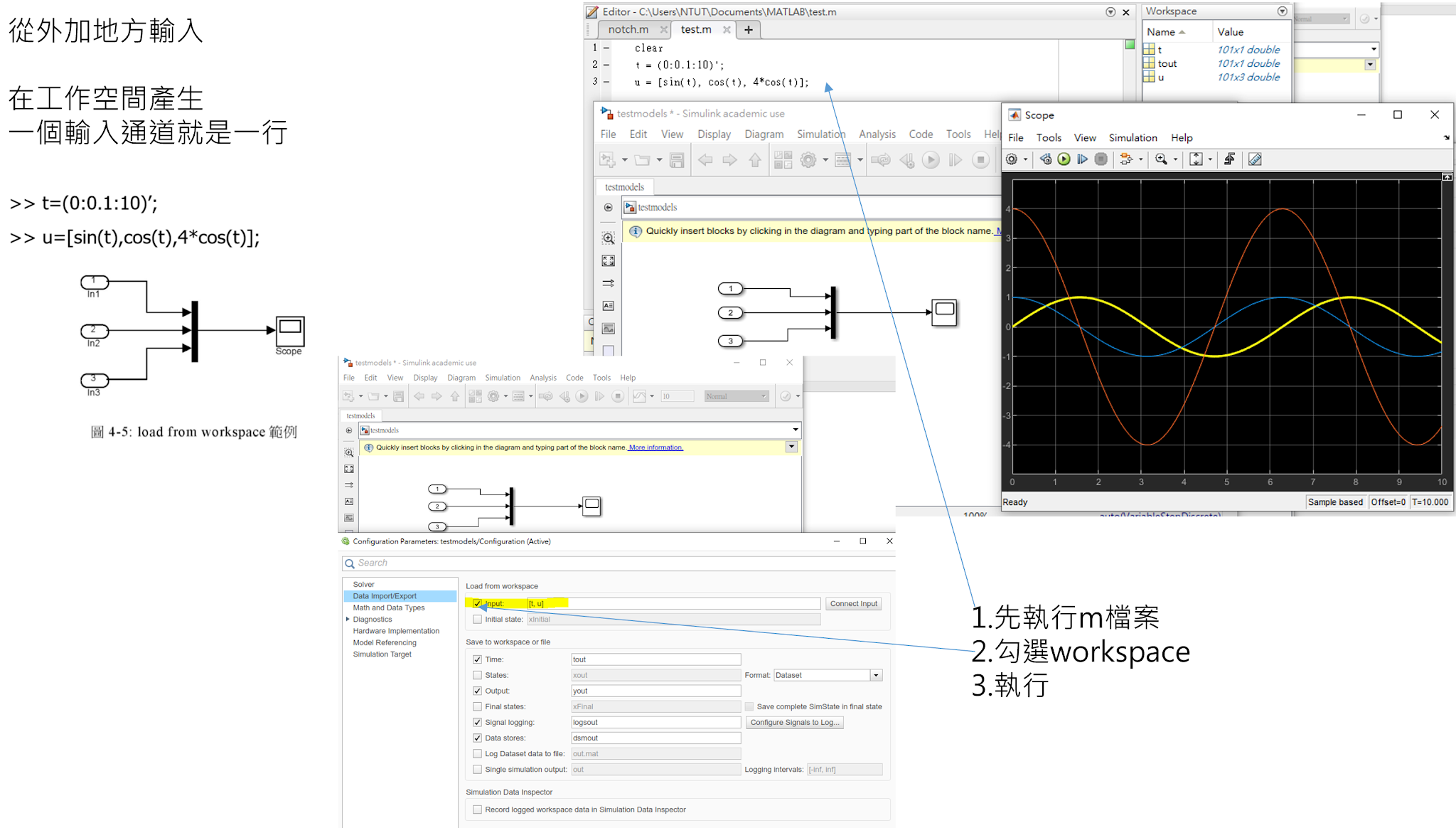Click fit to view icon in upper Simulink palette

click(608, 261)
